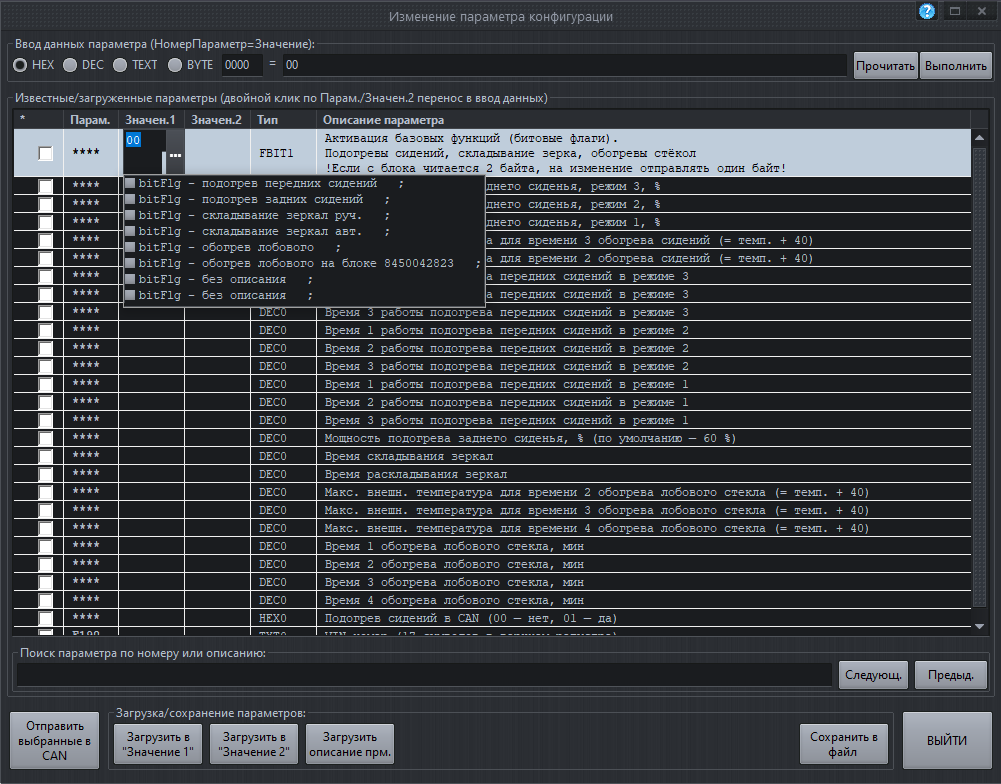The image size is (1001, 784).
Task: Click the scrollbar down arrow in parameter table
Action: (979, 626)
